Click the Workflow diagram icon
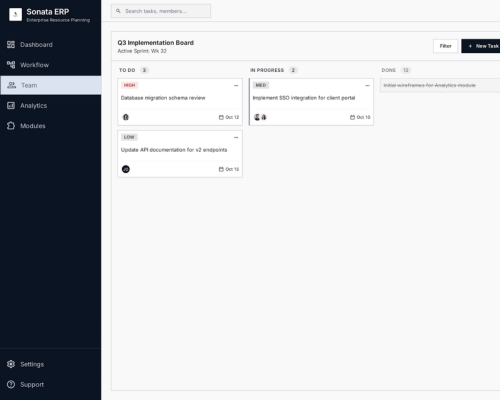This screenshot has width=500, height=400. 11,65
